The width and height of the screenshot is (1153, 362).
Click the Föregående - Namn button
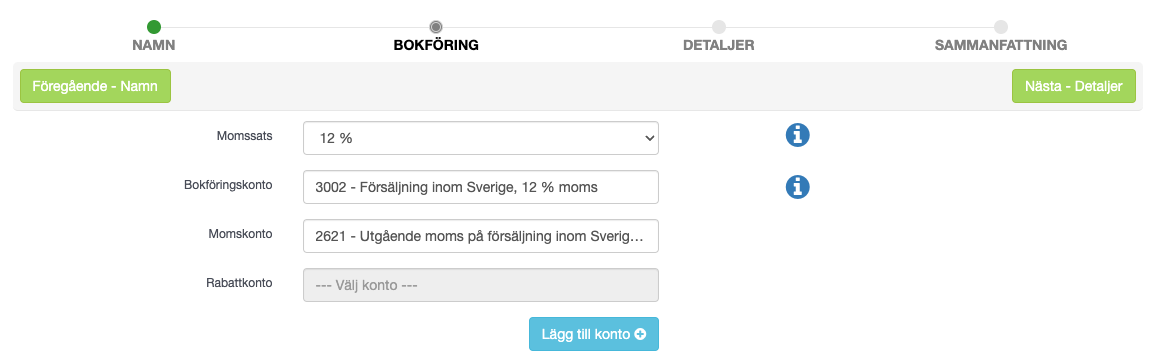(95, 86)
